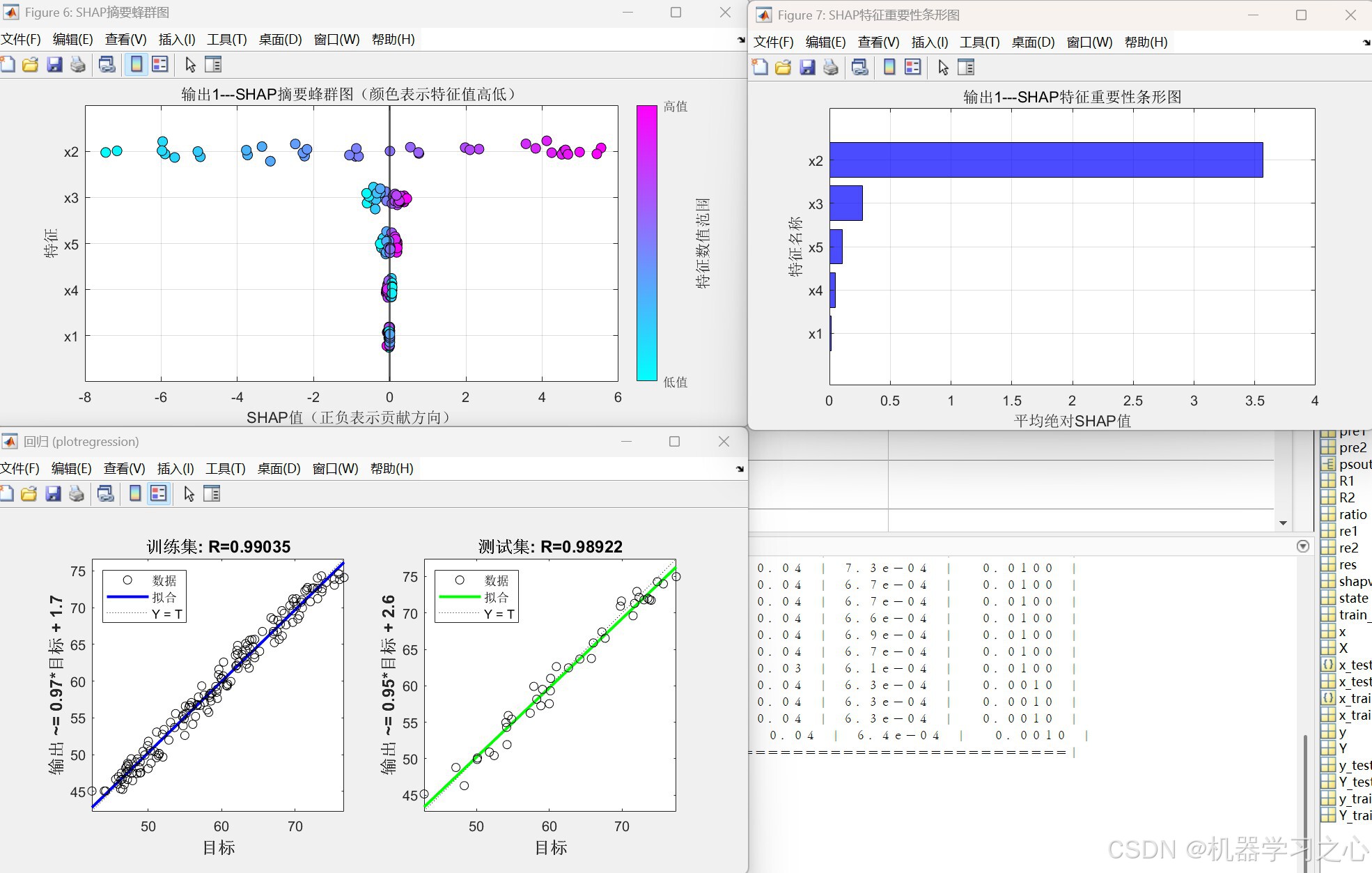Click dock arrow in Figure 7 menu bar
The height and width of the screenshot is (873, 1372).
tap(1366, 43)
